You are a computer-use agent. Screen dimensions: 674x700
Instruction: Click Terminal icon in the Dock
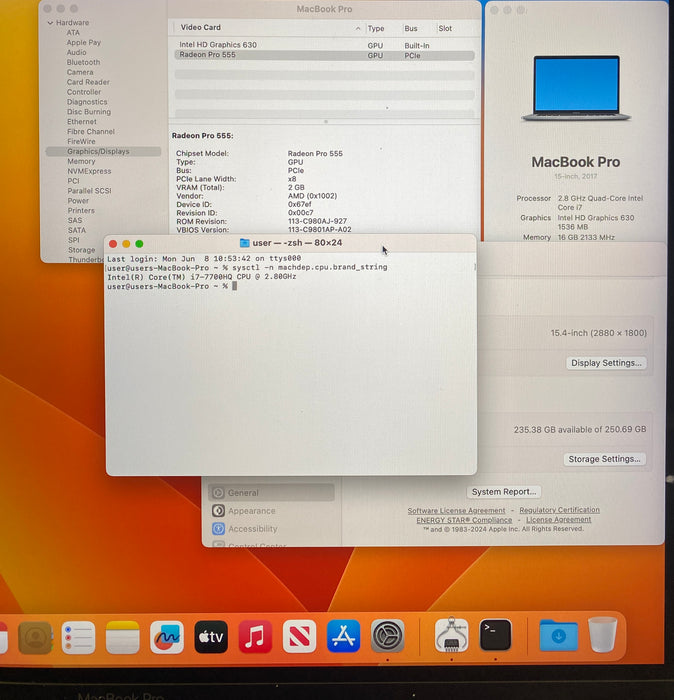pyautogui.click(x=495, y=635)
